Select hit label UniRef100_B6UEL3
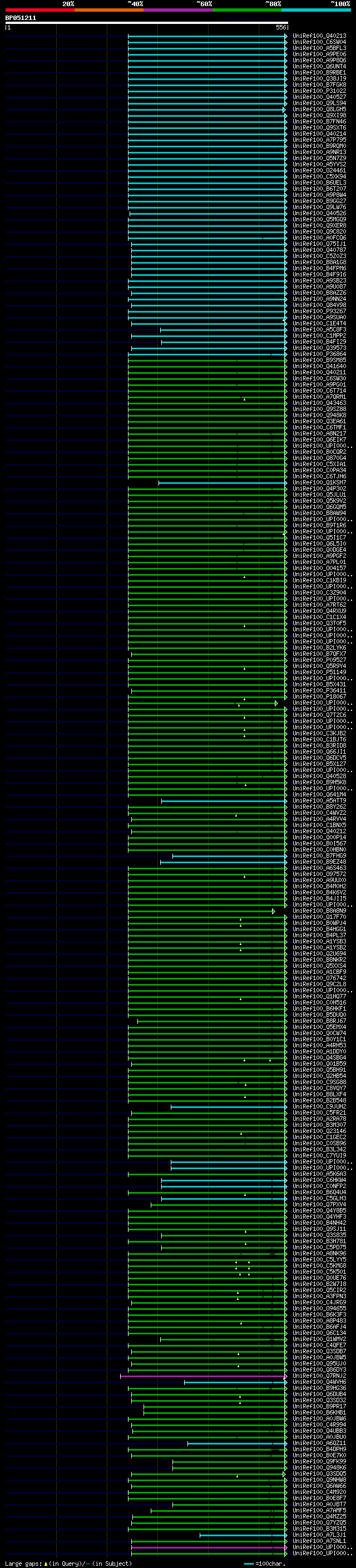356x1568 pixels. 319,182
